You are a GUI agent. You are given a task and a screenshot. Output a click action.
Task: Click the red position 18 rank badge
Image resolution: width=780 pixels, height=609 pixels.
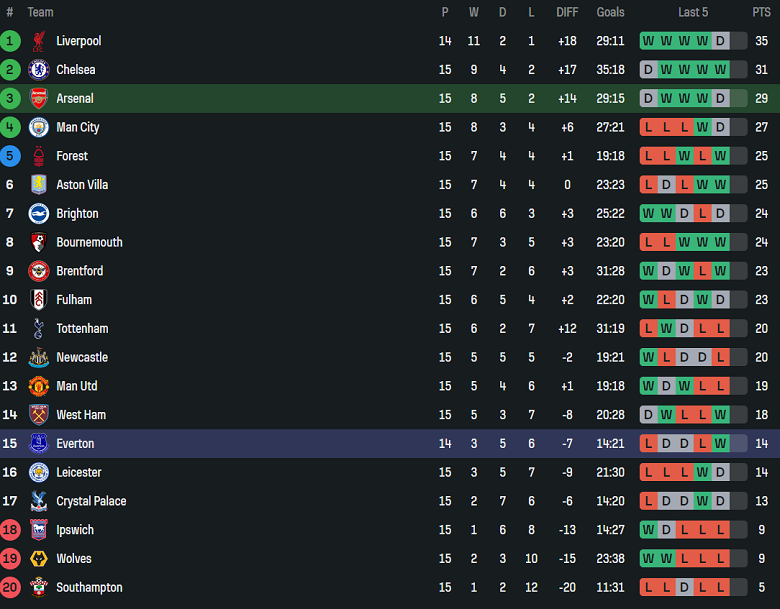click(x=10, y=530)
